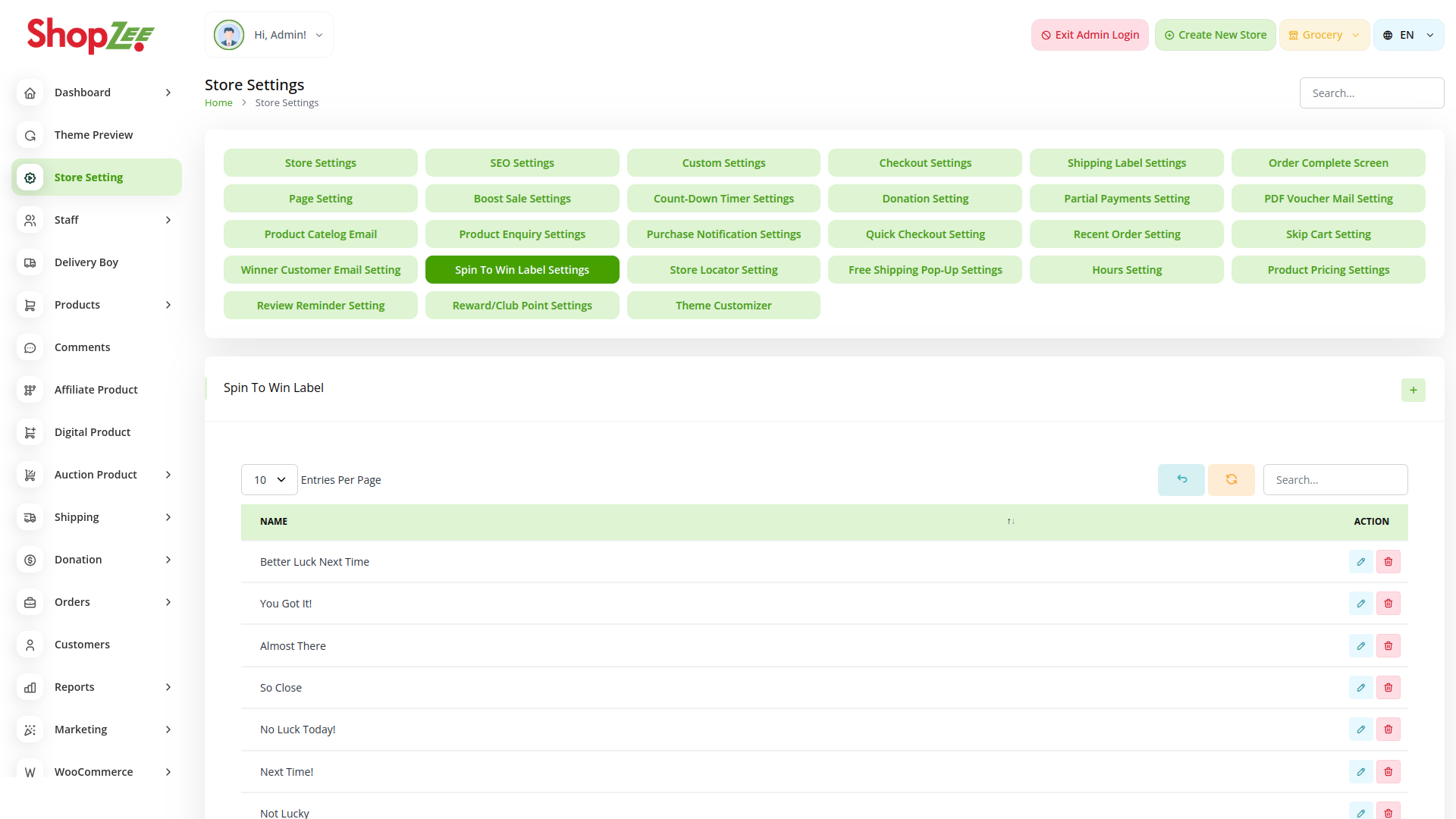Delete the You Got It! label
Image resolution: width=1456 pixels, height=819 pixels.
(x=1388, y=604)
